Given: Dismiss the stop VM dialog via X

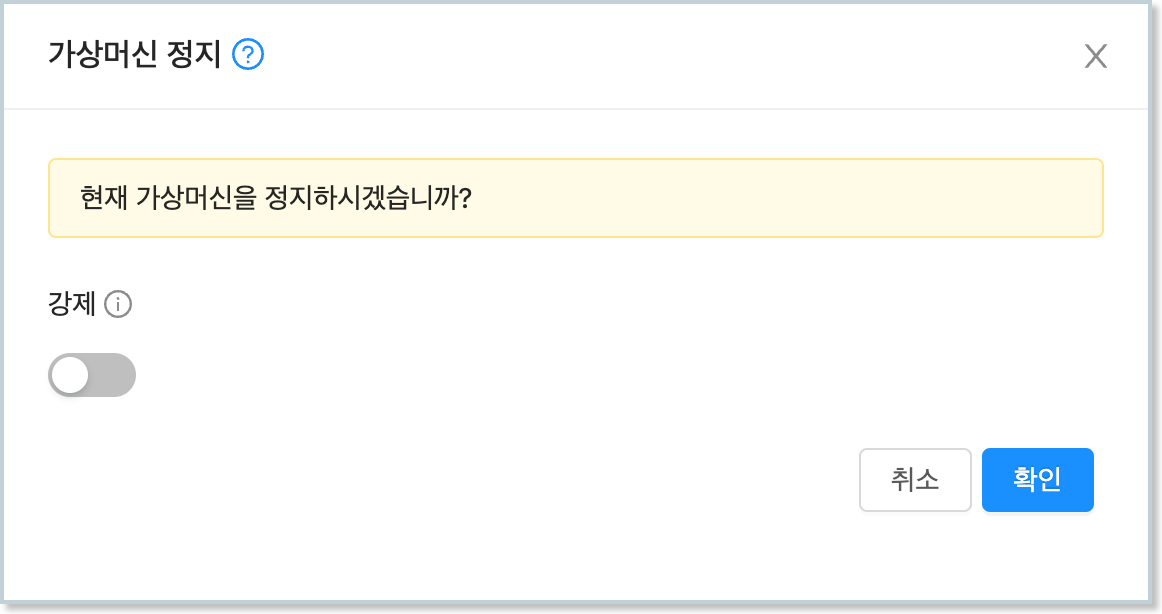Looking at the screenshot, I should click(x=1095, y=56).
